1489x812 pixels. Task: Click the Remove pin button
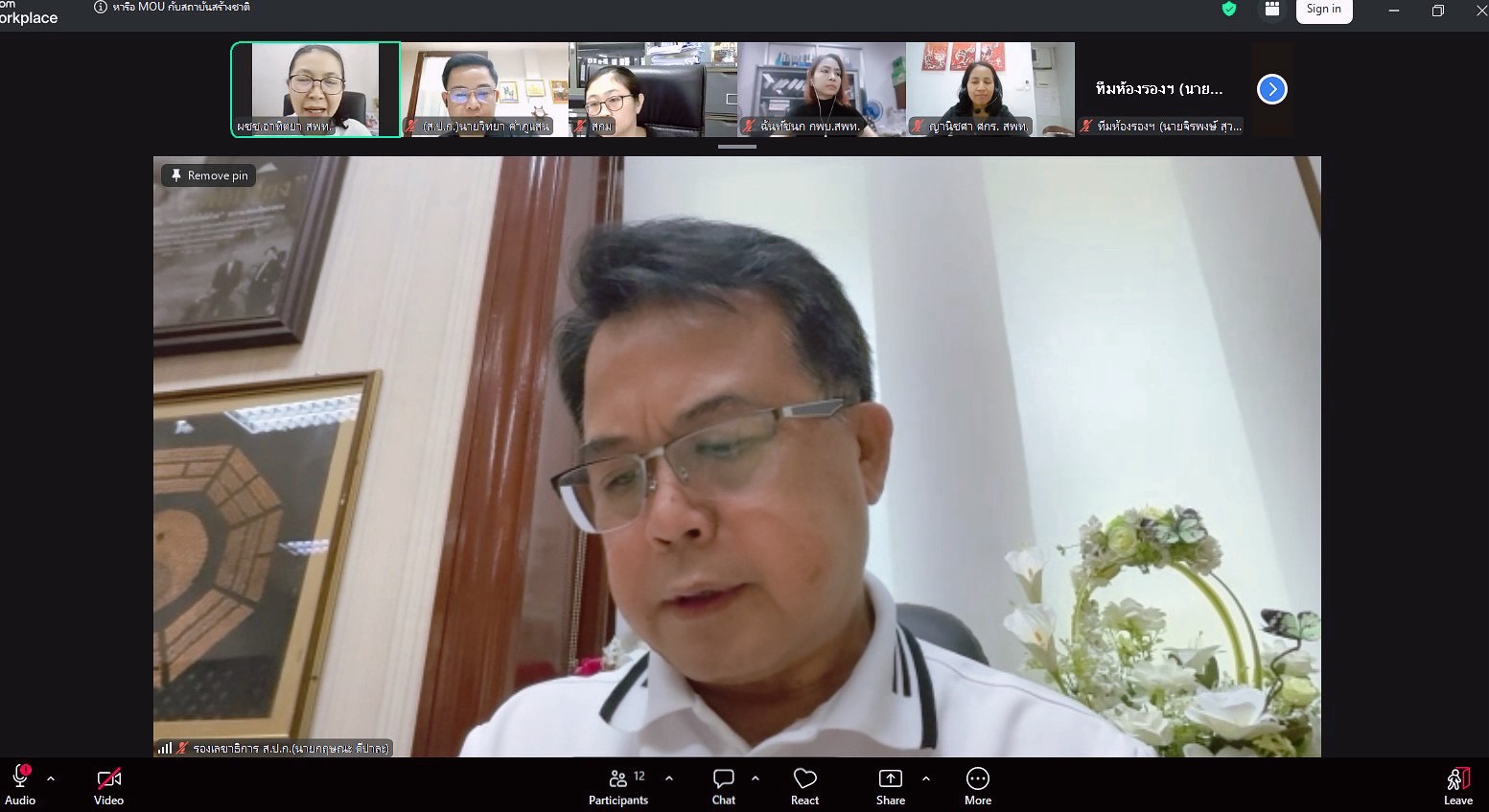pyautogui.click(x=208, y=175)
